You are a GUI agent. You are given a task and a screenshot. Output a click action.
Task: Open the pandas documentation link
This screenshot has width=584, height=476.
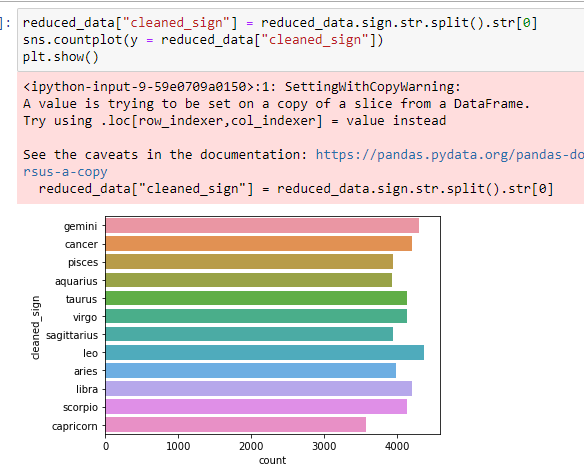450,155
